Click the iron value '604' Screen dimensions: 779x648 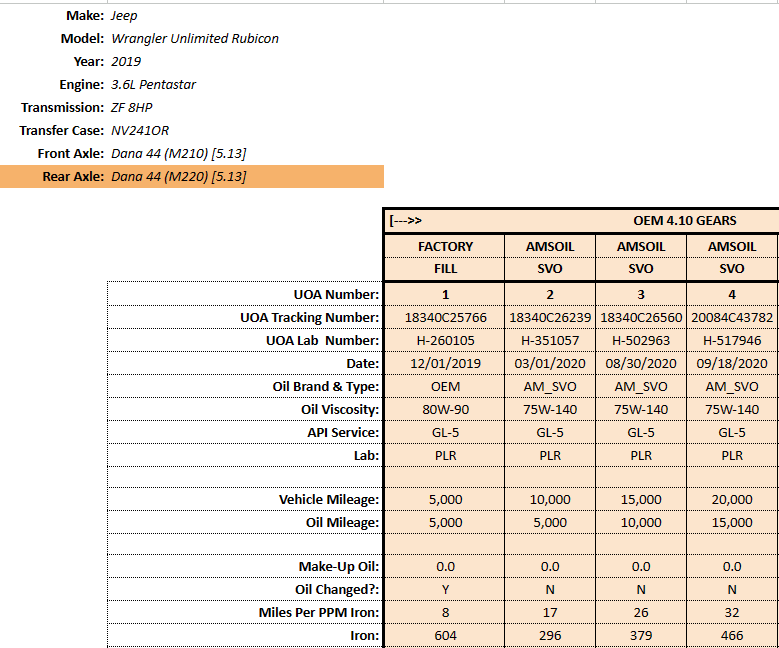pyautogui.click(x=445, y=636)
